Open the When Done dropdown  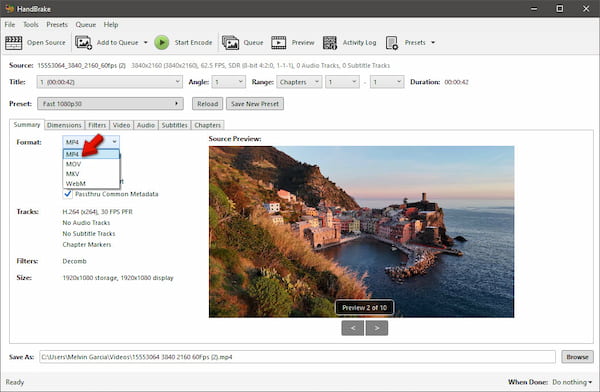tap(572, 382)
